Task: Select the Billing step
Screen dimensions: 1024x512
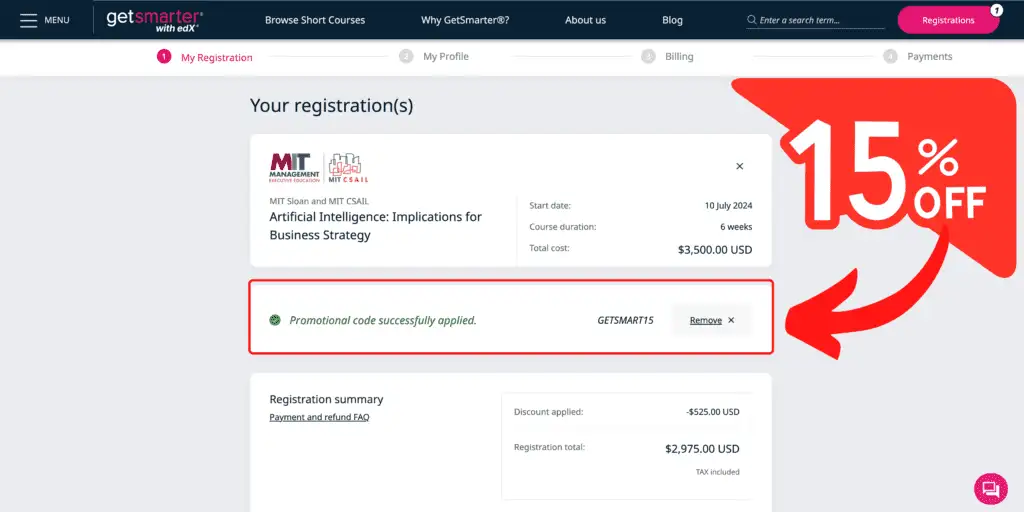Action: pos(667,57)
